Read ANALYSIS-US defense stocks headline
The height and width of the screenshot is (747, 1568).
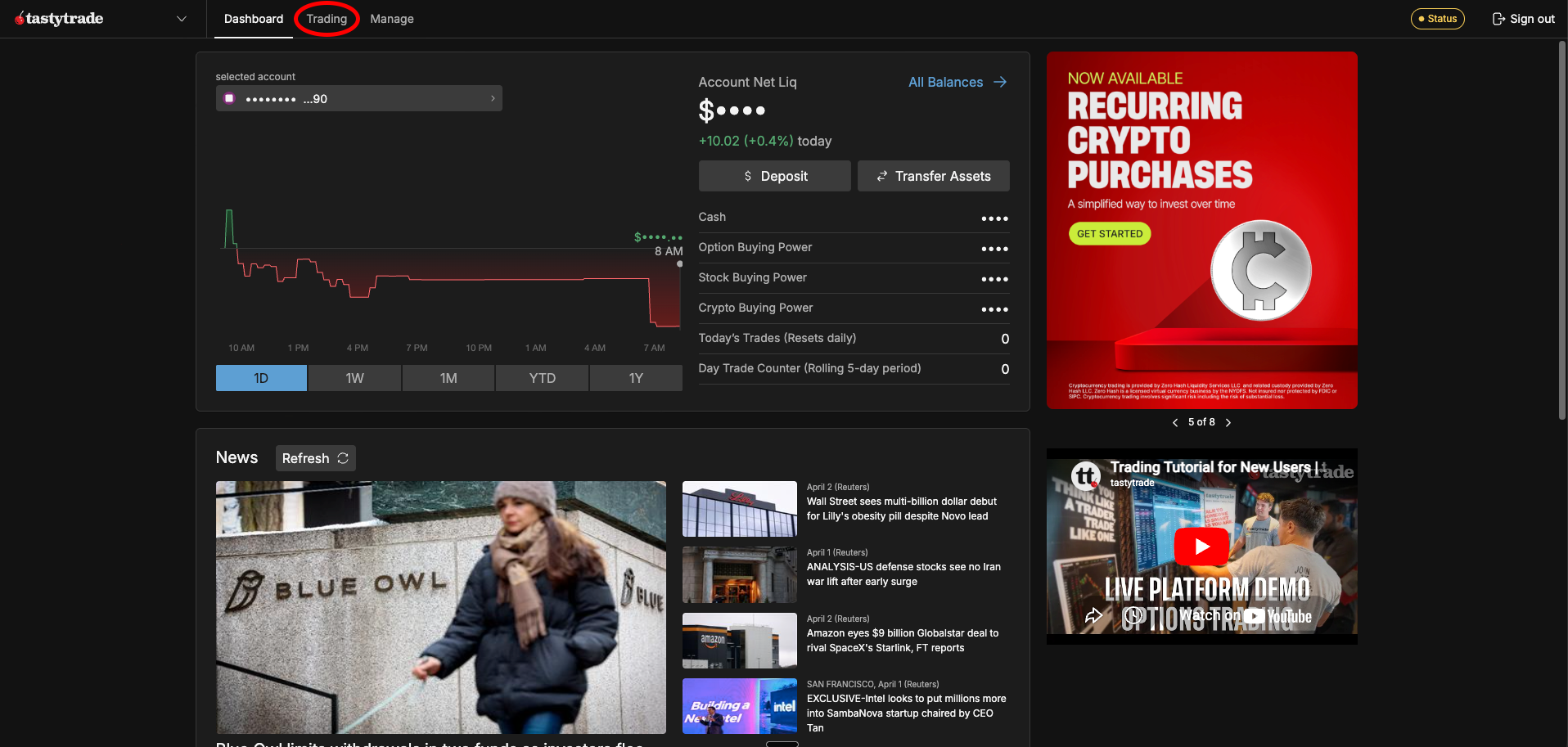903,574
